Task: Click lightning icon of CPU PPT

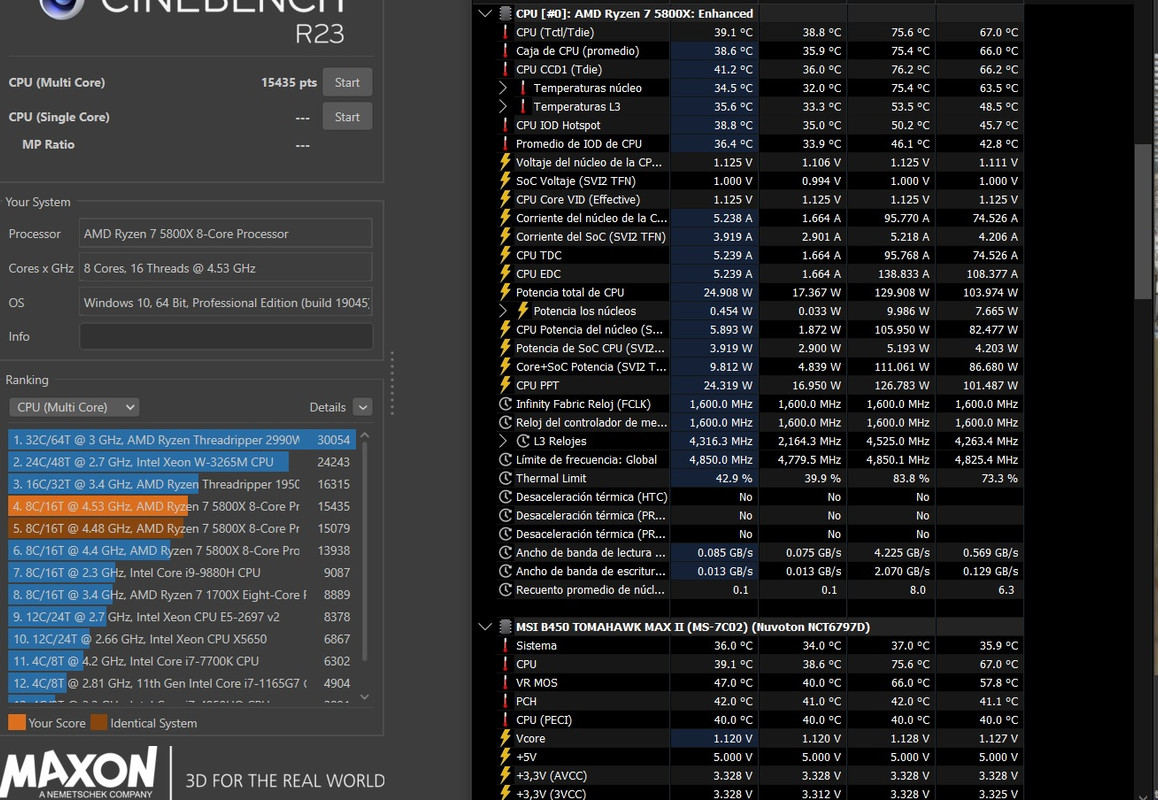Action: click(505, 385)
